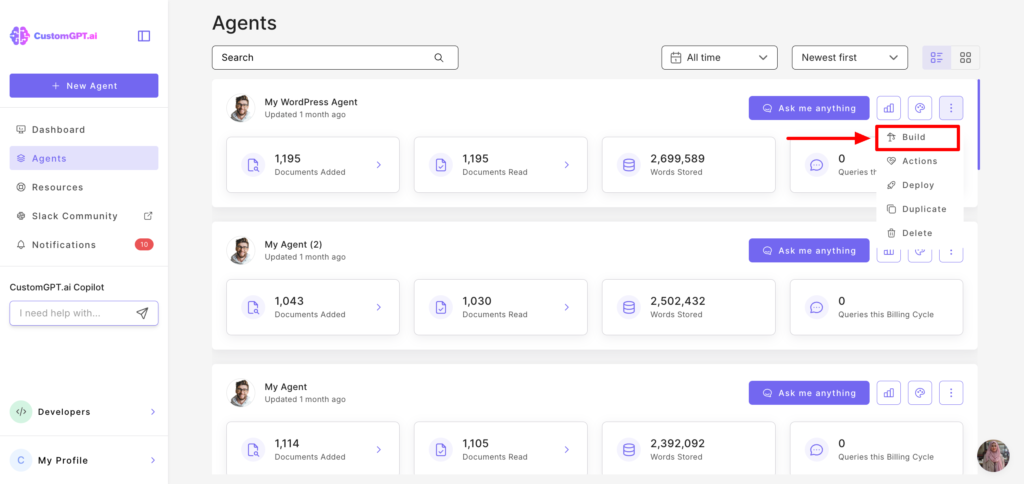Switch to list view layout

click(x=937, y=58)
